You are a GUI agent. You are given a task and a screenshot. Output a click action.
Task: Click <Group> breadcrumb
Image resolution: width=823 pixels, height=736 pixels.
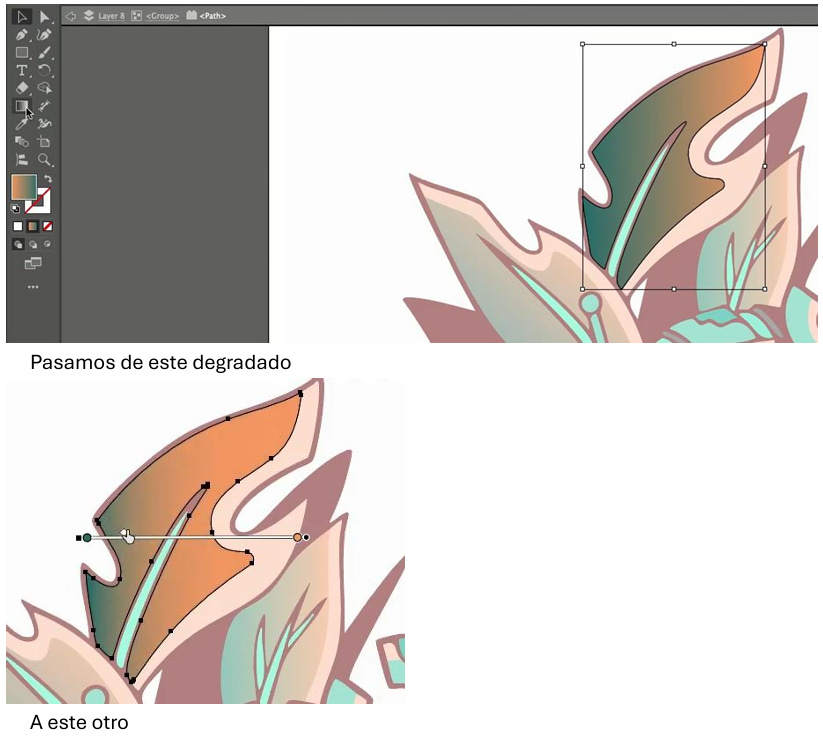[162, 16]
